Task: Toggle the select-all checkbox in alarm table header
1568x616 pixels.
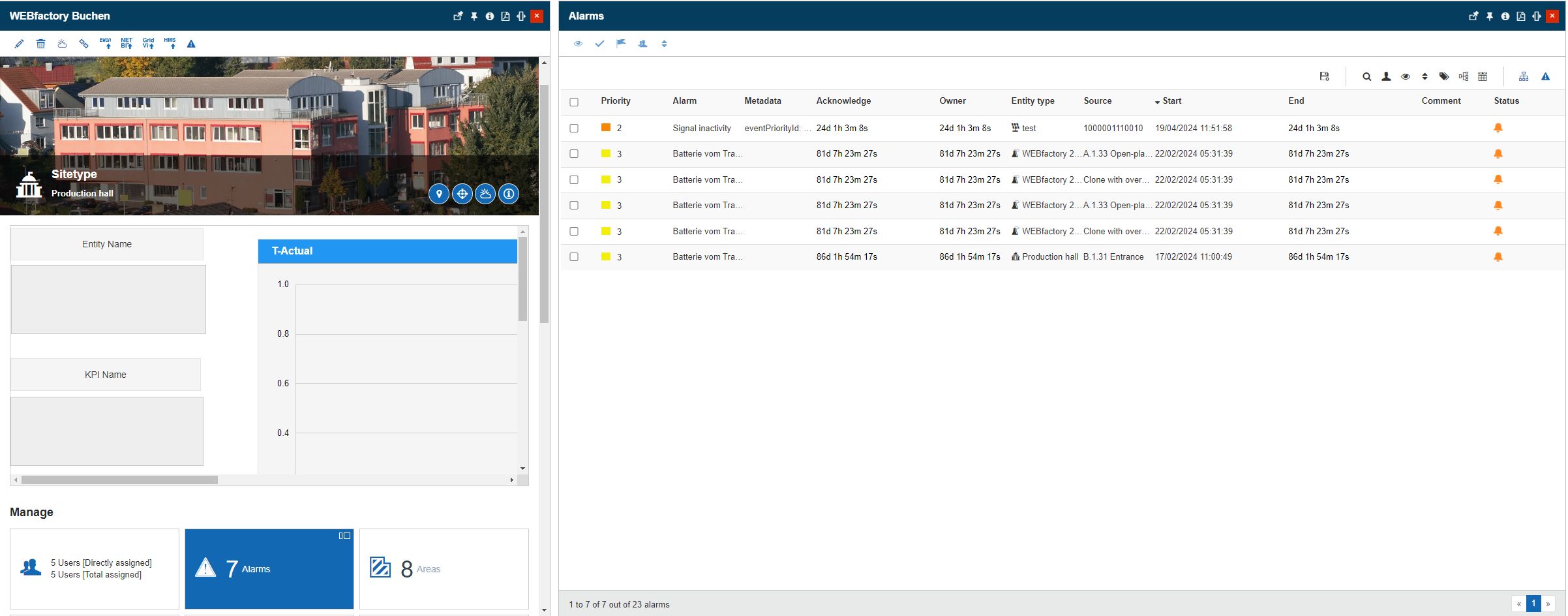Action: pyautogui.click(x=574, y=102)
